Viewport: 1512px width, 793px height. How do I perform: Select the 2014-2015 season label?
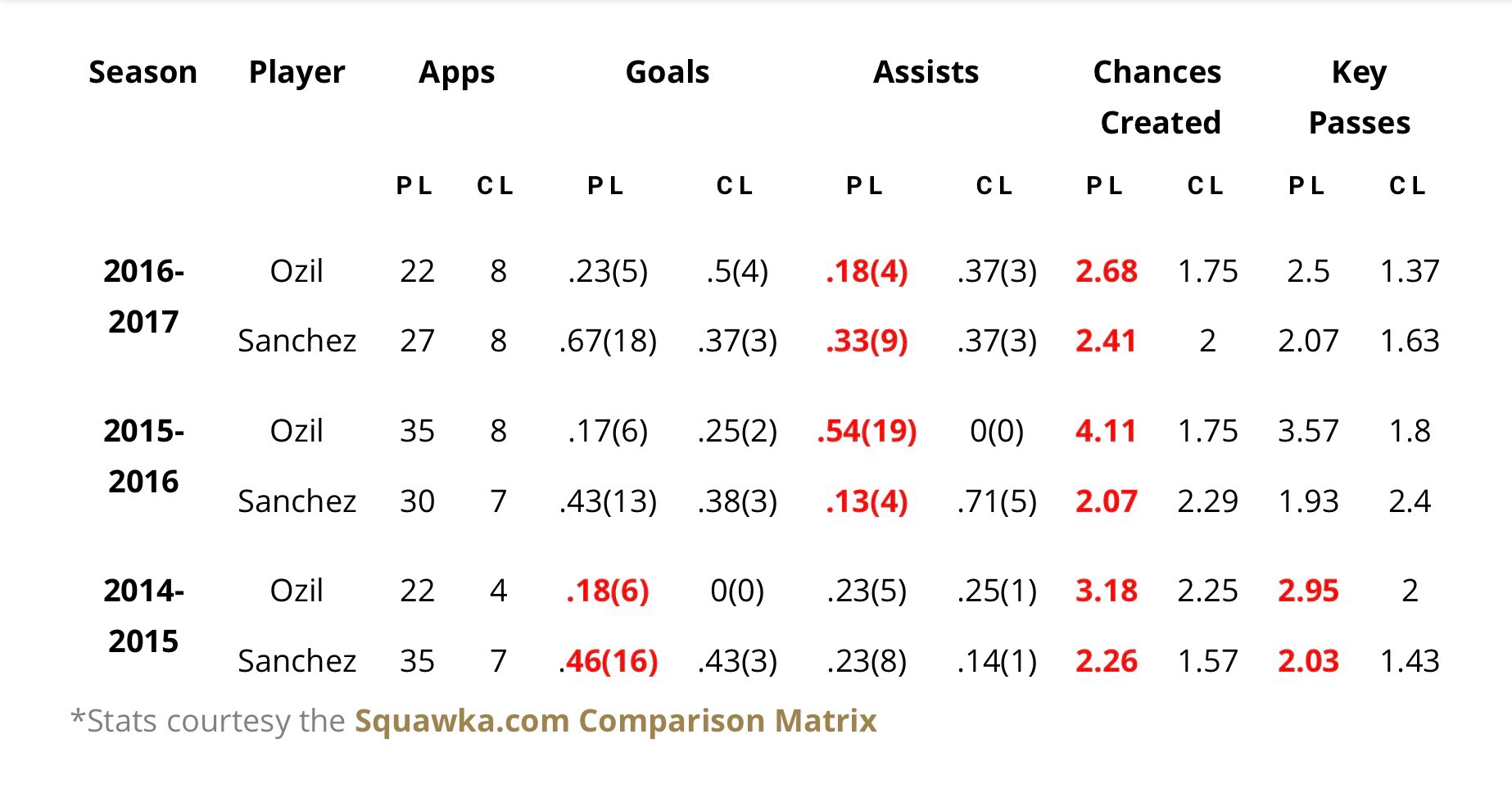[x=143, y=615]
